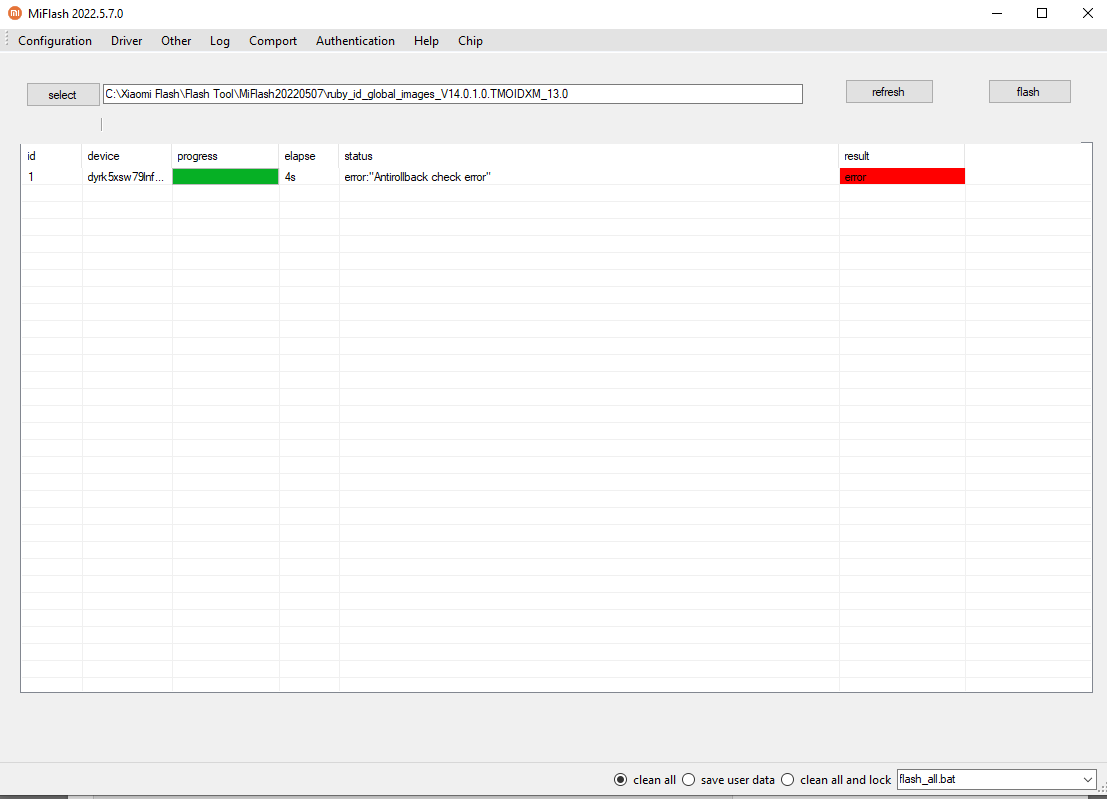
Task: Expand the flash_all.bat script dropdown
Action: pos(1088,779)
